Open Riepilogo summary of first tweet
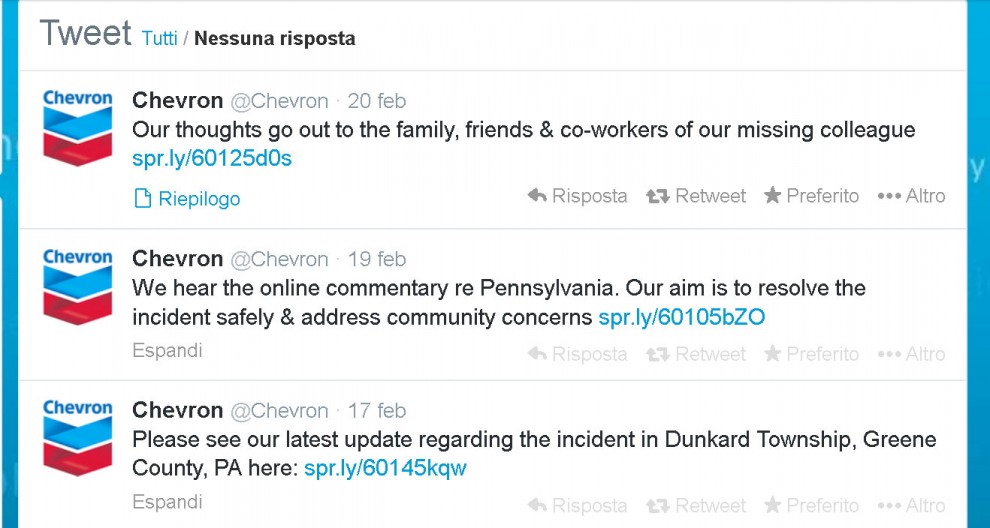Image resolution: width=990 pixels, height=528 pixels. coord(188,198)
